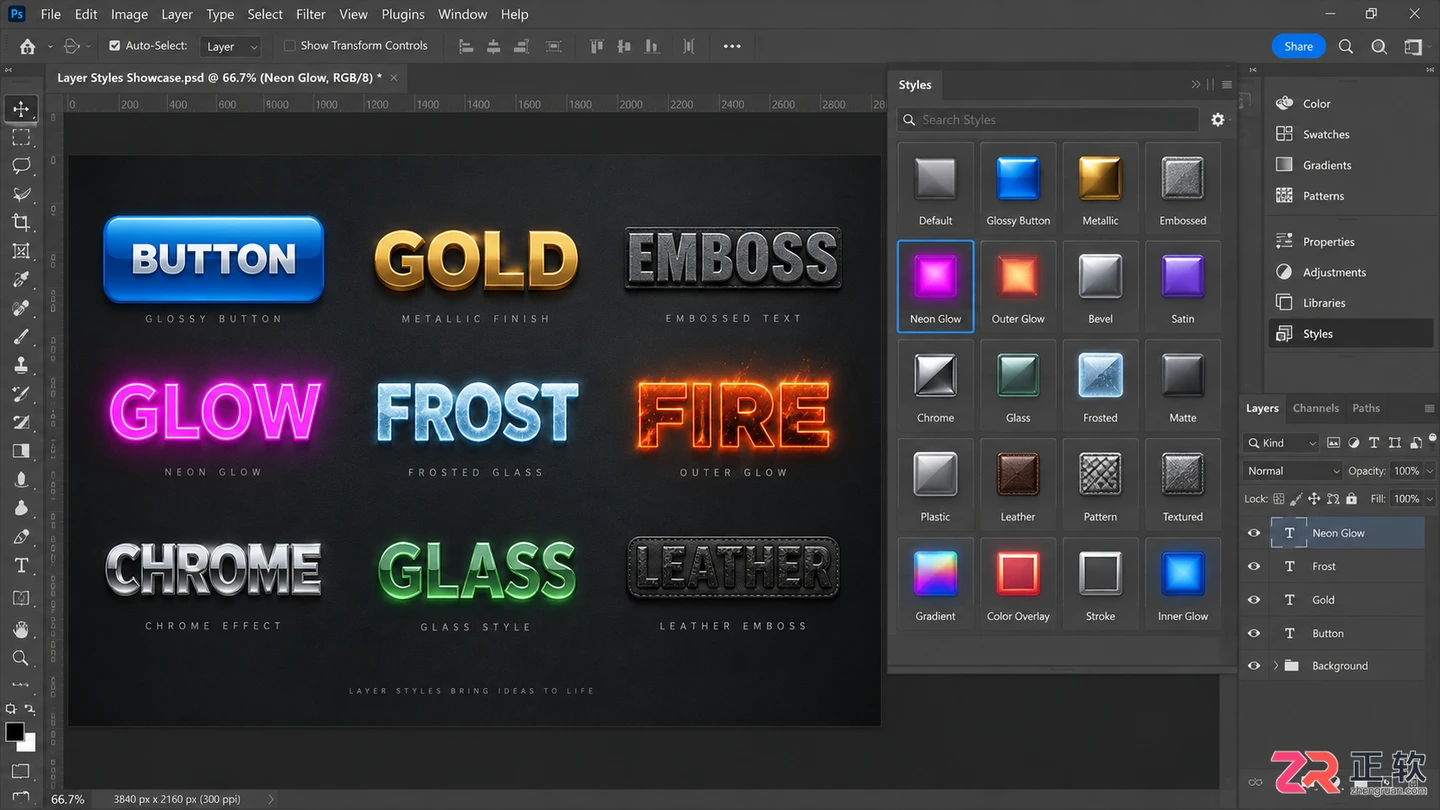
Task: Toggle visibility of Background group
Action: [x=1254, y=666]
